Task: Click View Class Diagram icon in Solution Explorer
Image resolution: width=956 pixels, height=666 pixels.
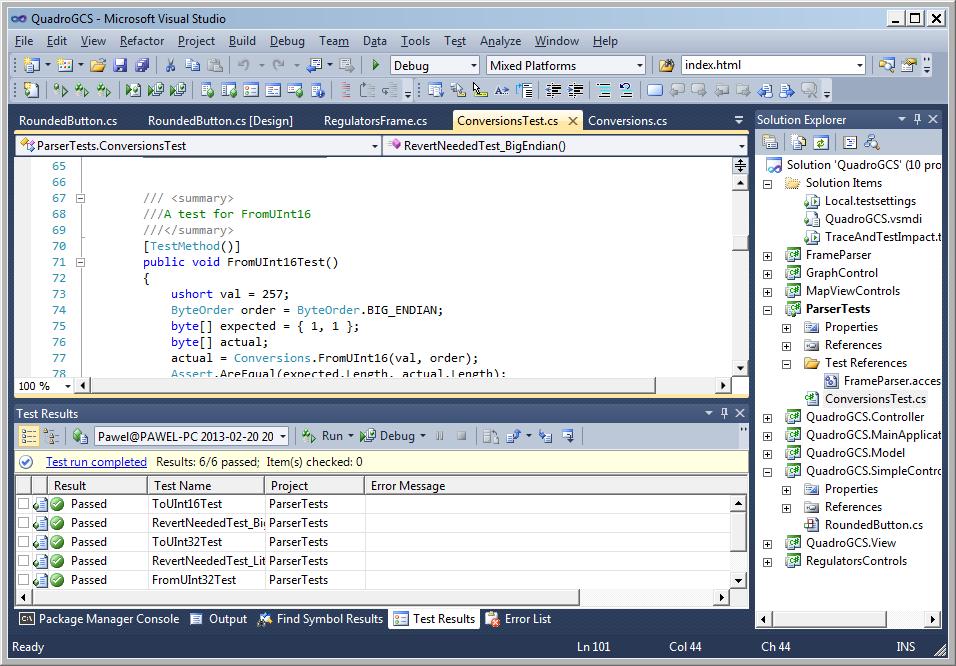Action: [x=872, y=143]
